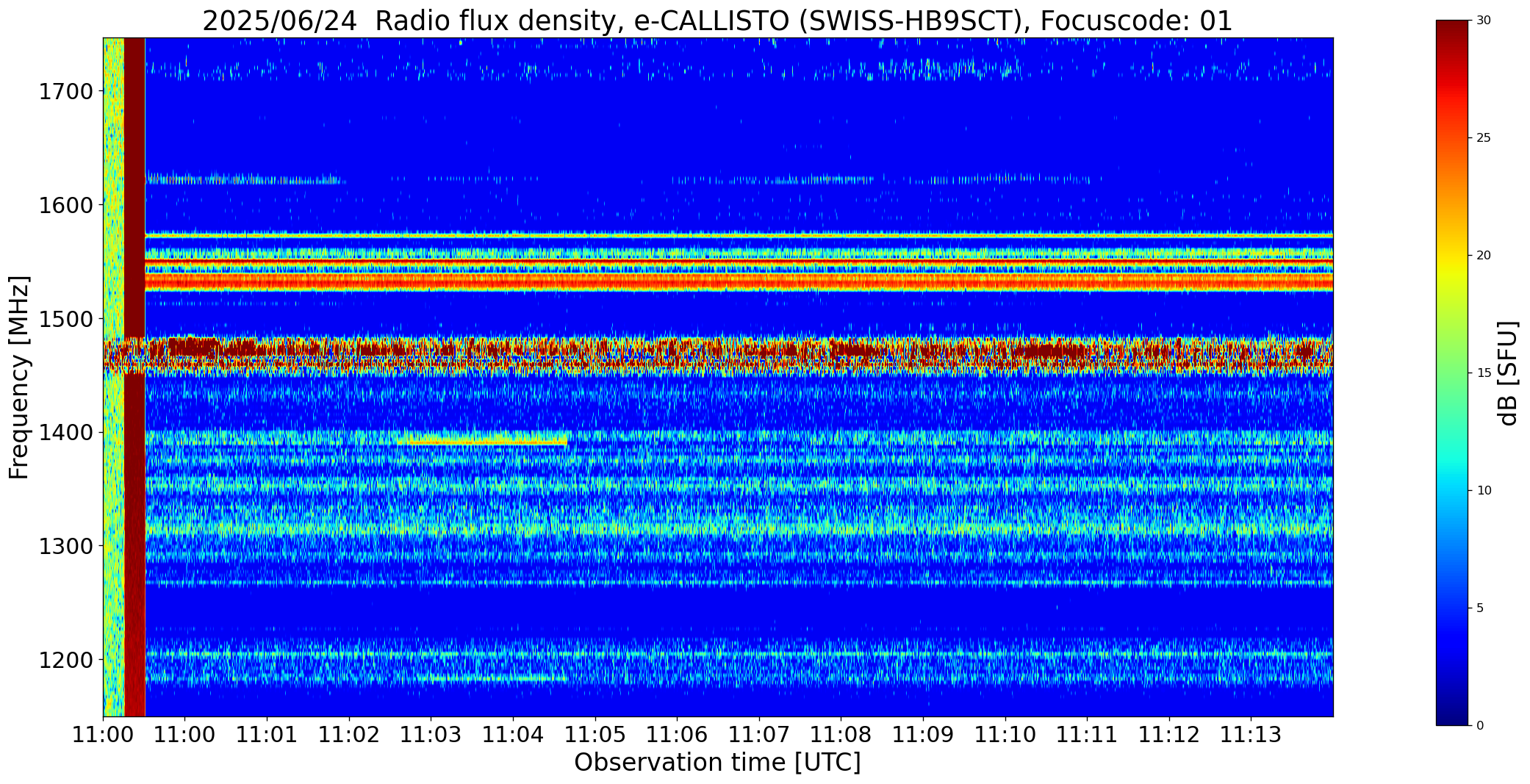Click the colorbar tick value 30

pyautogui.click(x=1484, y=20)
